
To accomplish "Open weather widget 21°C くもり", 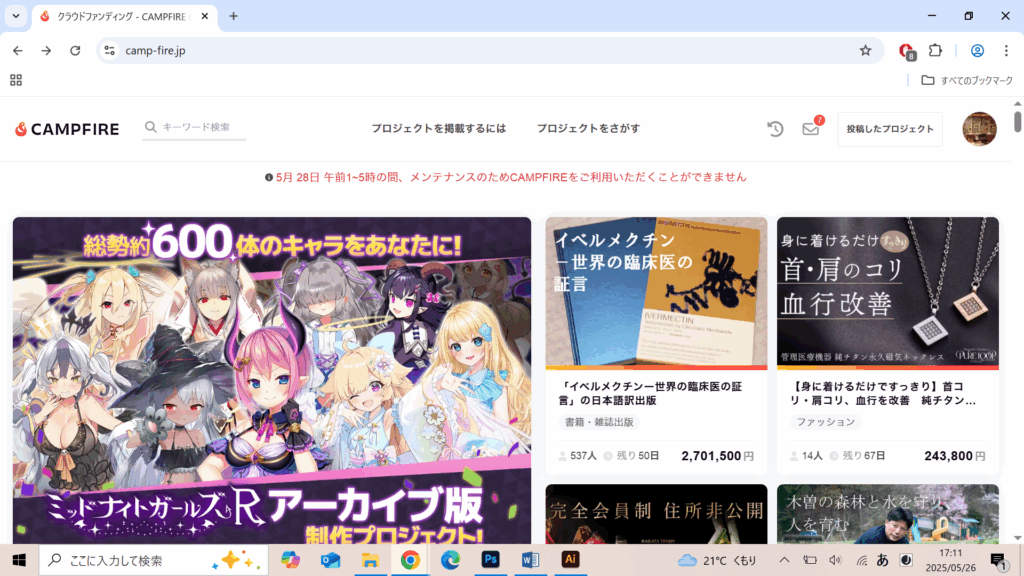I will pyautogui.click(x=716, y=560).
